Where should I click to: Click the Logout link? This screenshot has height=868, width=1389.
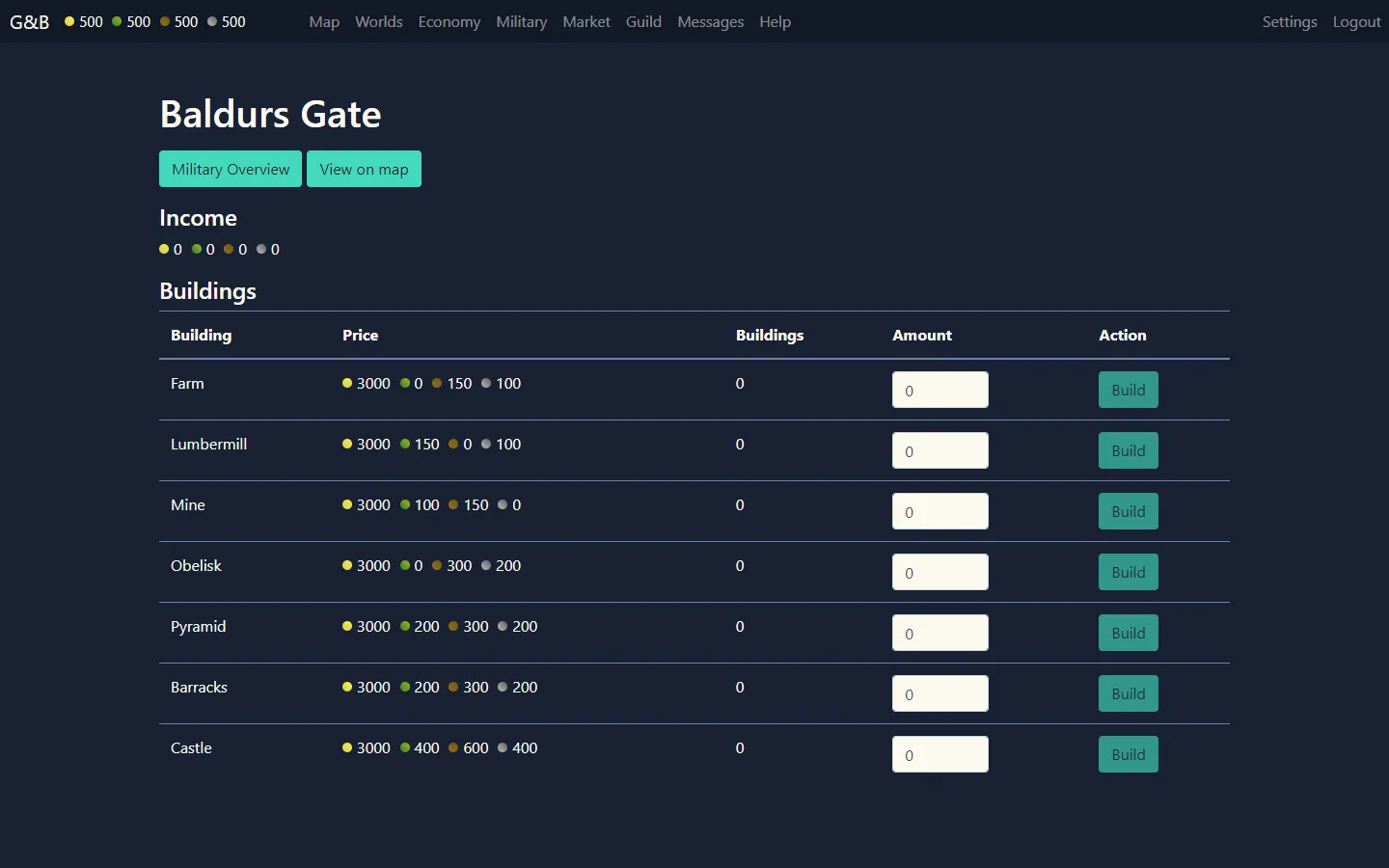(1356, 21)
